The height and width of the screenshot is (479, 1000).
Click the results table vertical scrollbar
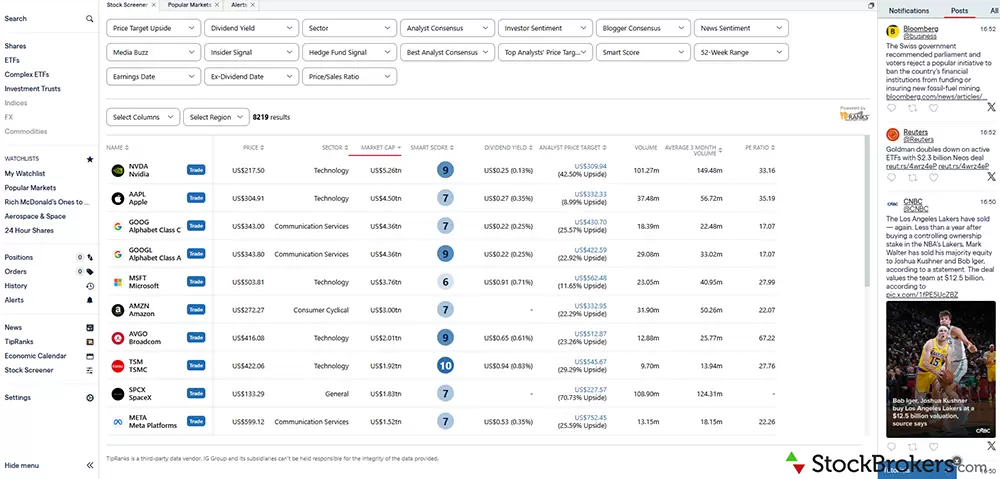866,210
